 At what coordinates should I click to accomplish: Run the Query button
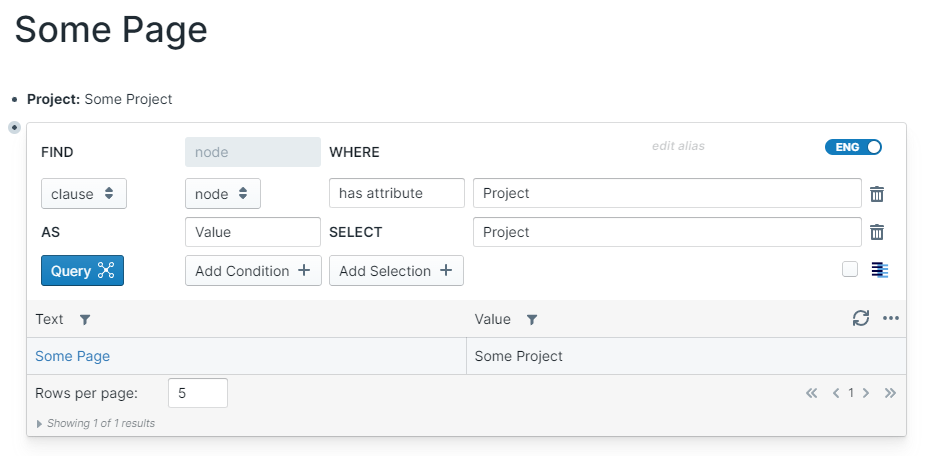82,271
